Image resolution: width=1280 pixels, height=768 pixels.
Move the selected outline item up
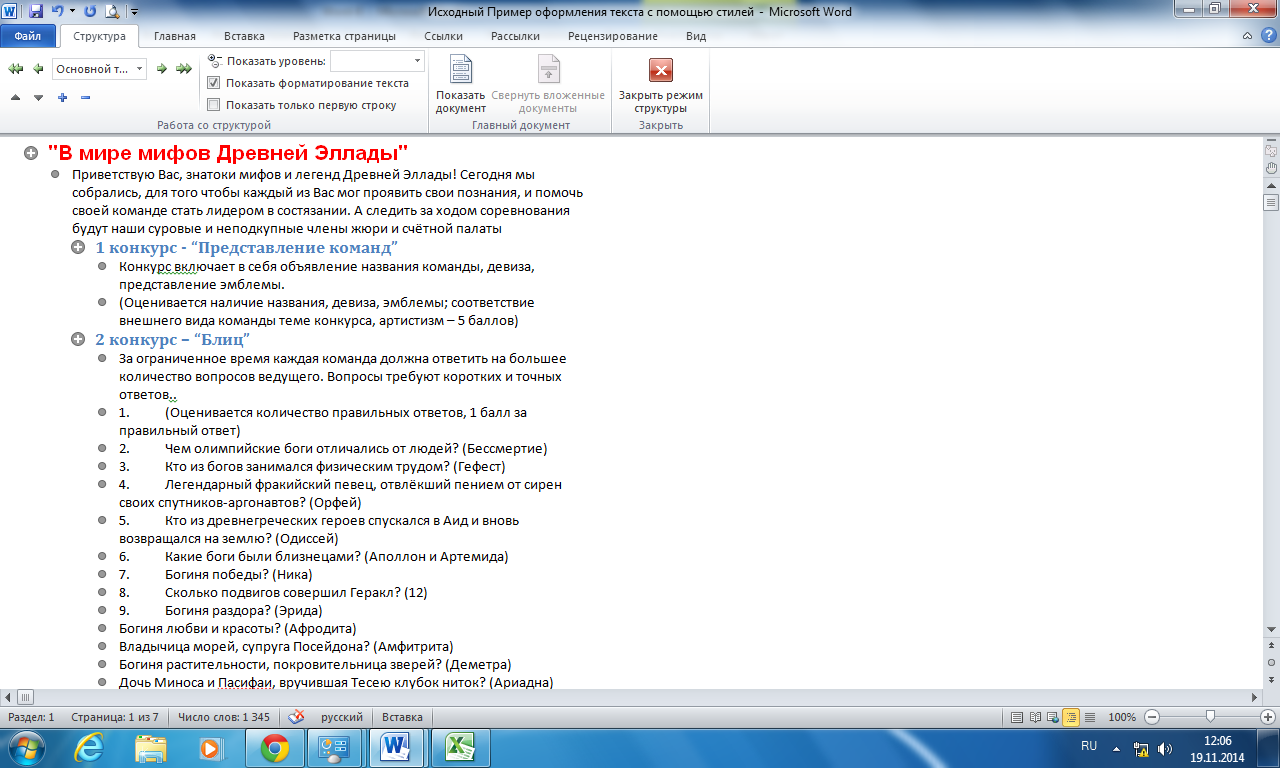(15, 97)
